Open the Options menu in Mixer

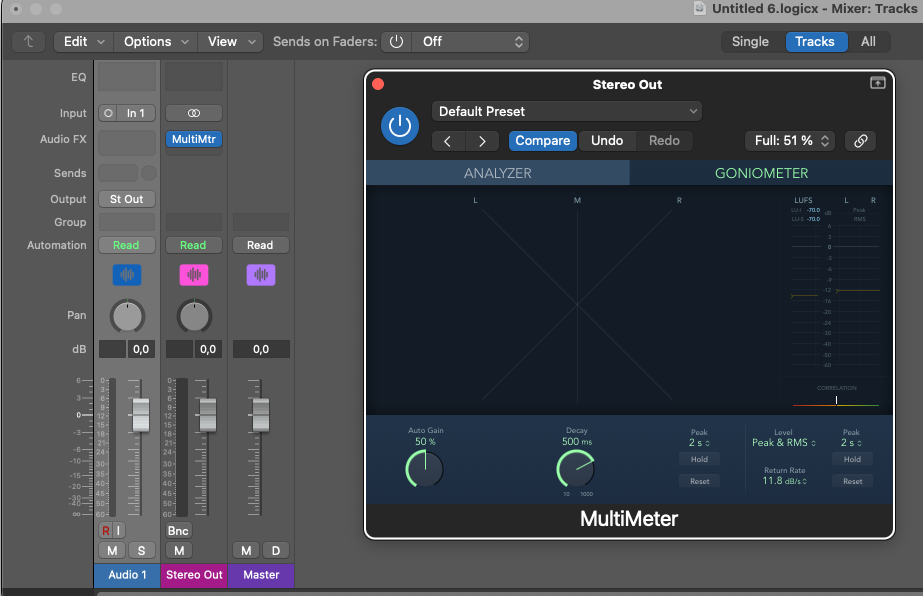point(155,42)
